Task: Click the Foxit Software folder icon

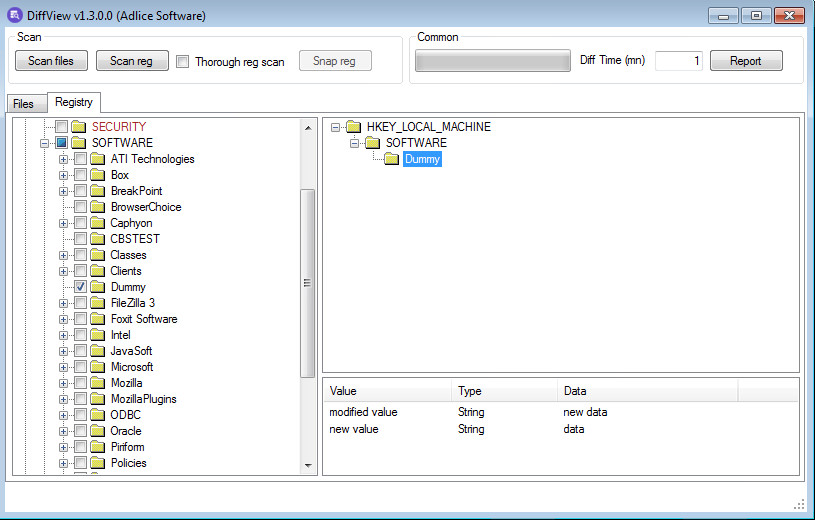Action: tap(98, 319)
